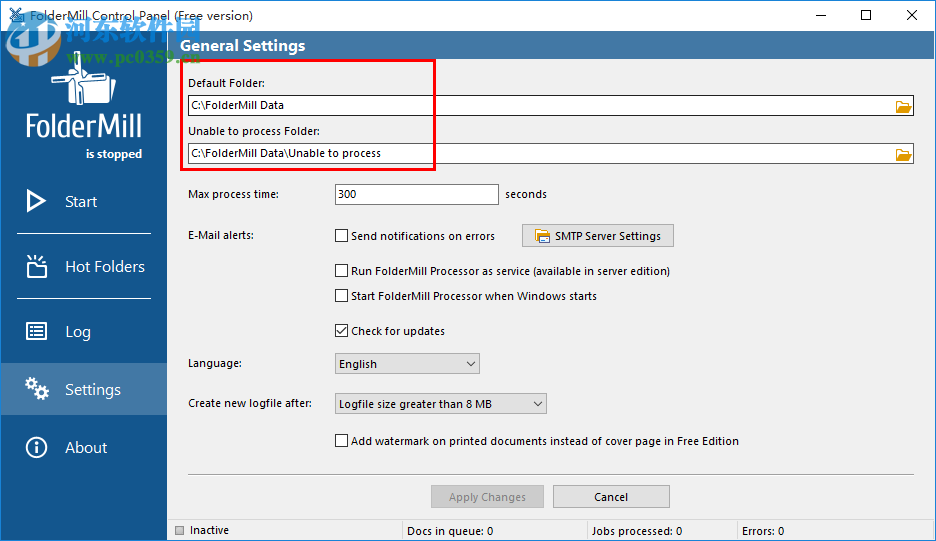This screenshot has height=541, width=936.
Task: Go to the About section label
Action: pos(86,448)
